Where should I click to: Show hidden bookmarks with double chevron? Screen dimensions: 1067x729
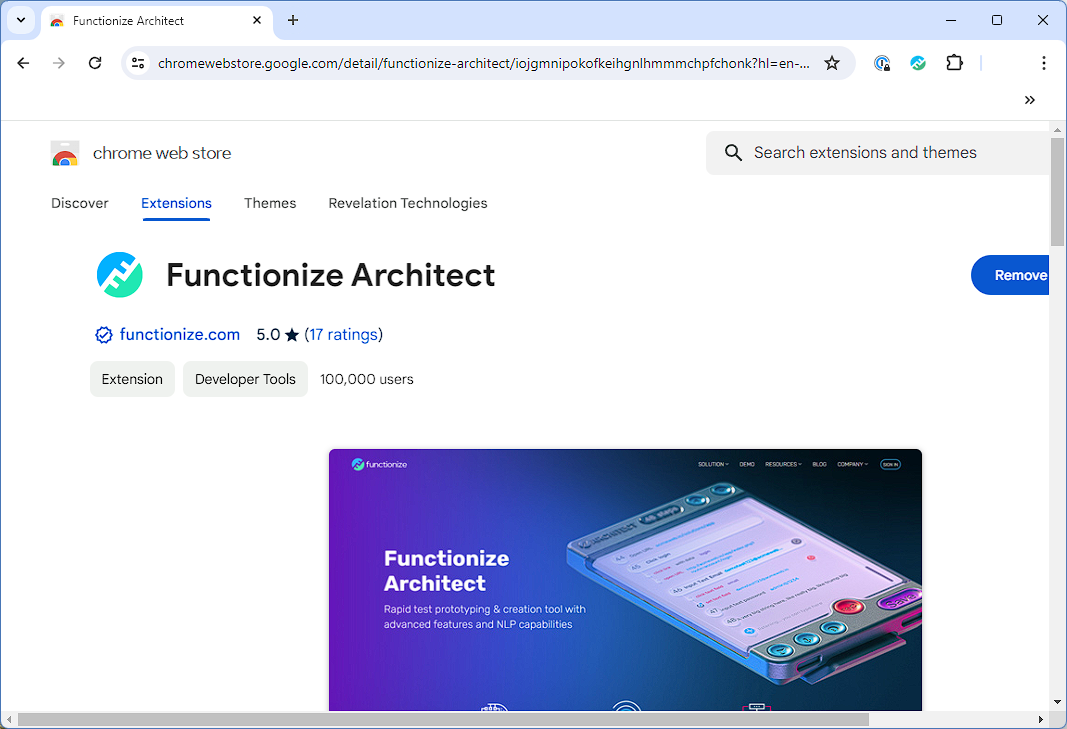tap(1030, 100)
